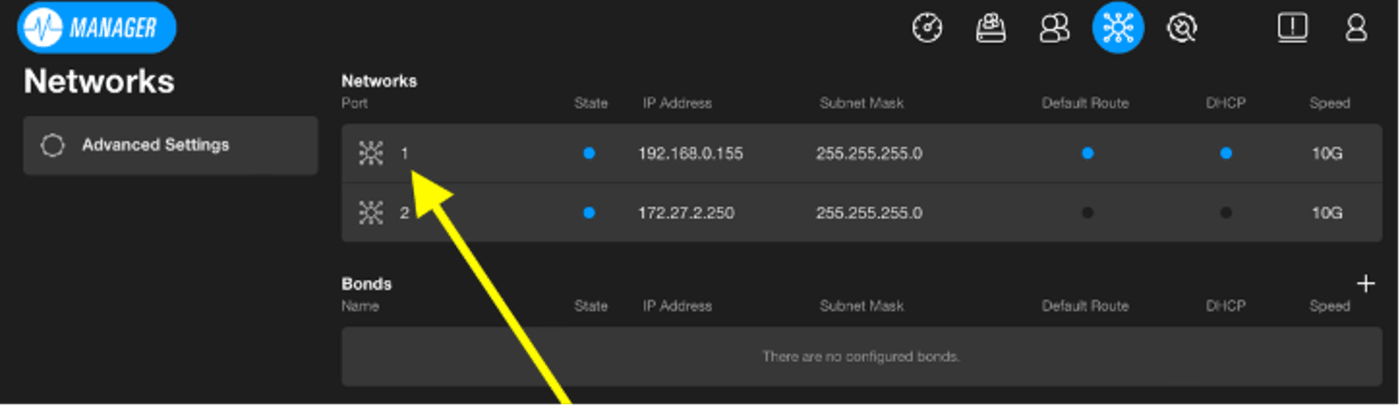Click the Manager logo
Viewport: 1400px width, 406px height.
pos(97,28)
